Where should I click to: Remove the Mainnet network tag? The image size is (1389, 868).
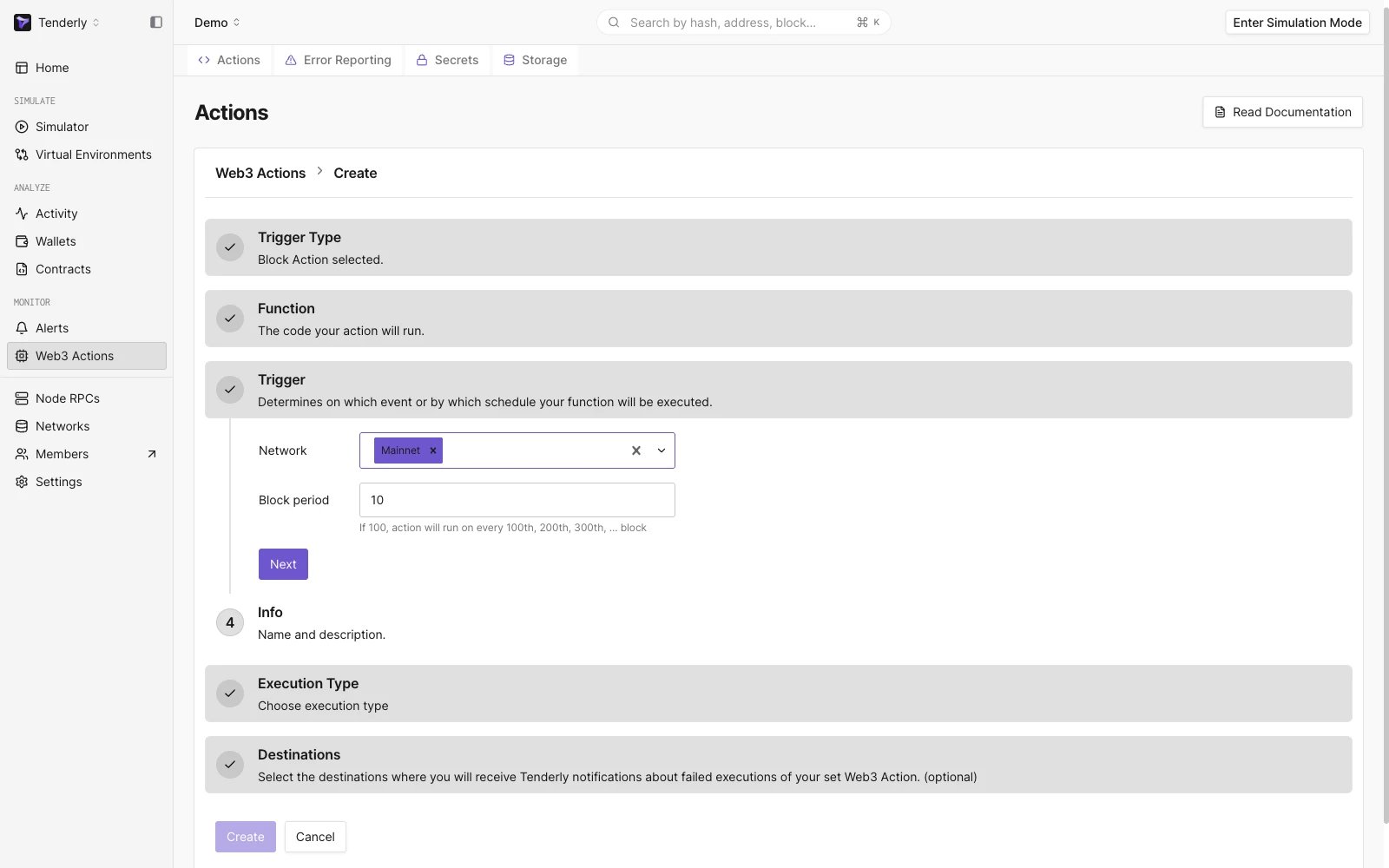tap(432, 450)
